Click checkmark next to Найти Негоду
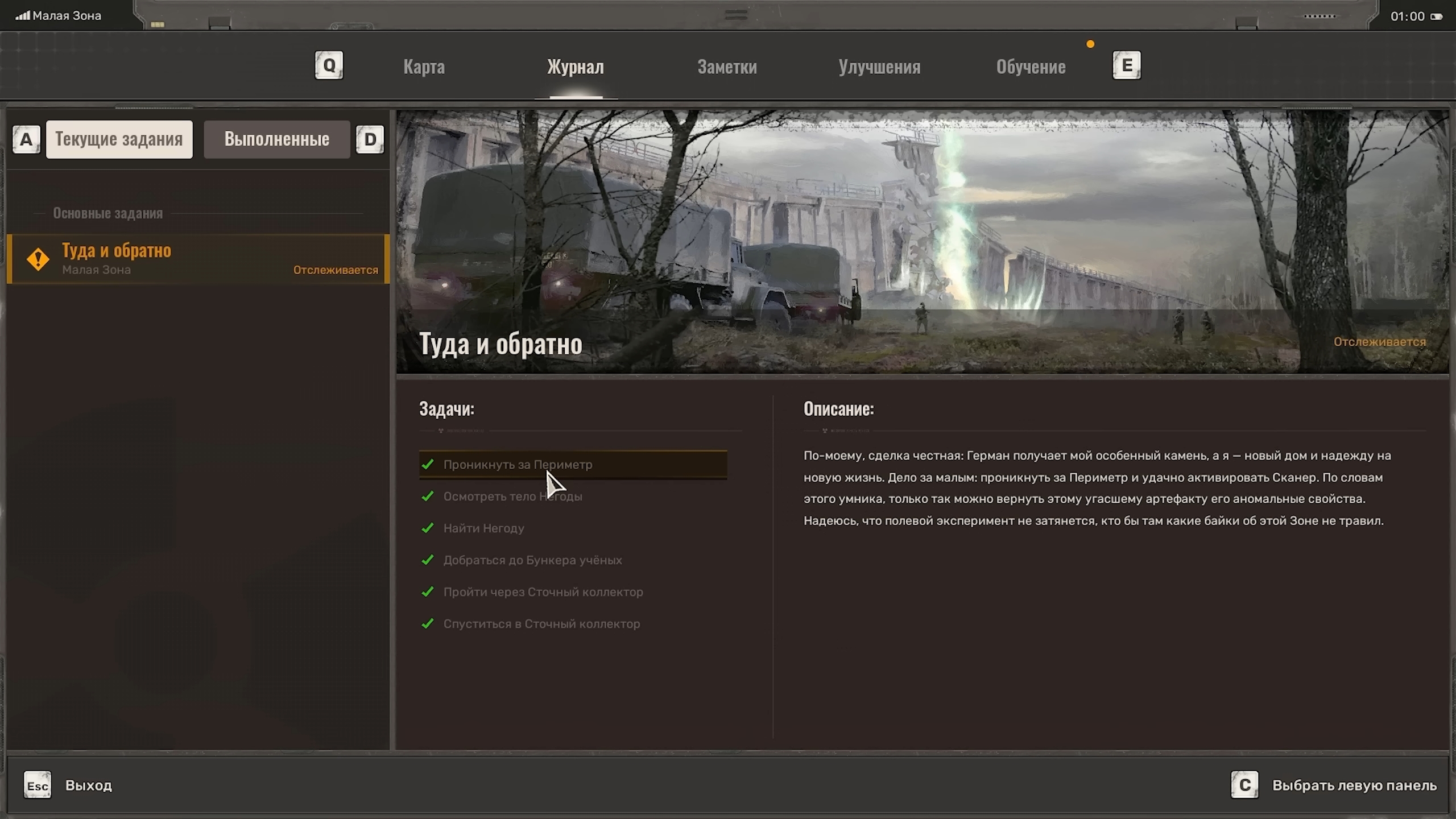The width and height of the screenshot is (1456, 819). (428, 528)
